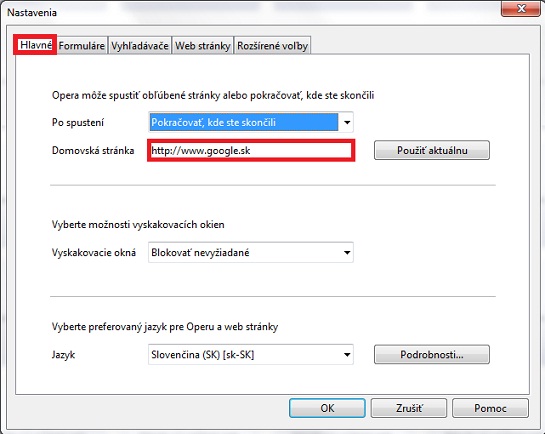The image size is (545, 434).
Task: Open the Blokovať nevyžiadané combo box
Action: [251, 252]
